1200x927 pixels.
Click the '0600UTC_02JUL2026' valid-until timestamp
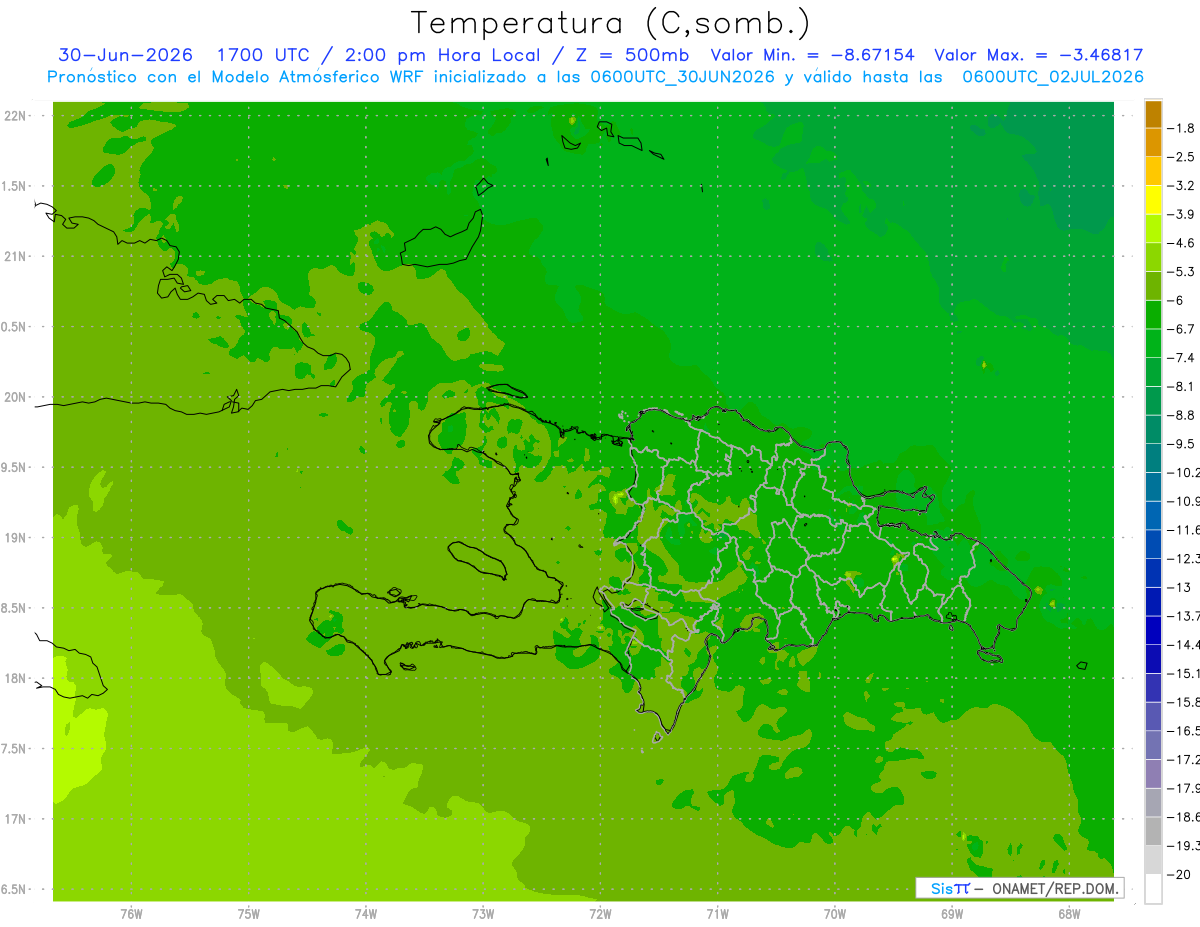point(1053,77)
